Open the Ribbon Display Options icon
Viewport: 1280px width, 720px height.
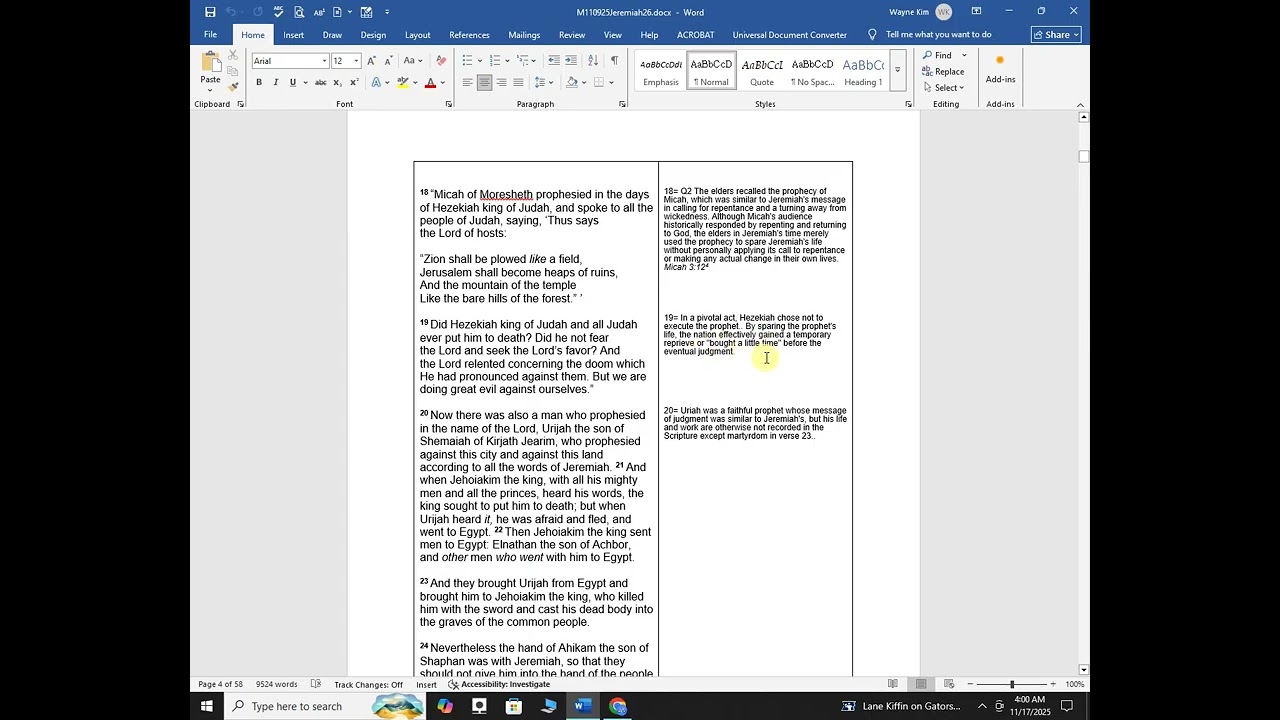click(x=976, y=12)
